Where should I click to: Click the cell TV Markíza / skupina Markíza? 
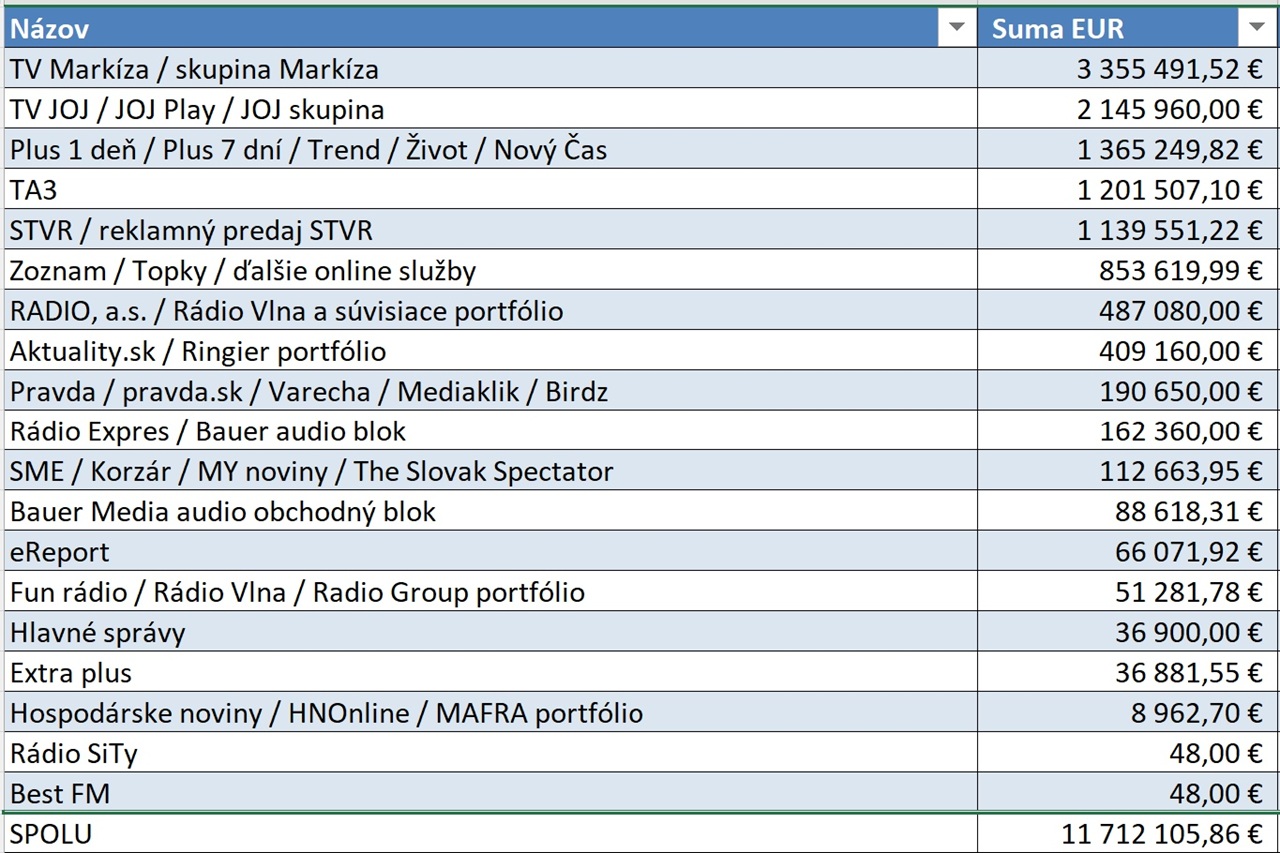488,69
